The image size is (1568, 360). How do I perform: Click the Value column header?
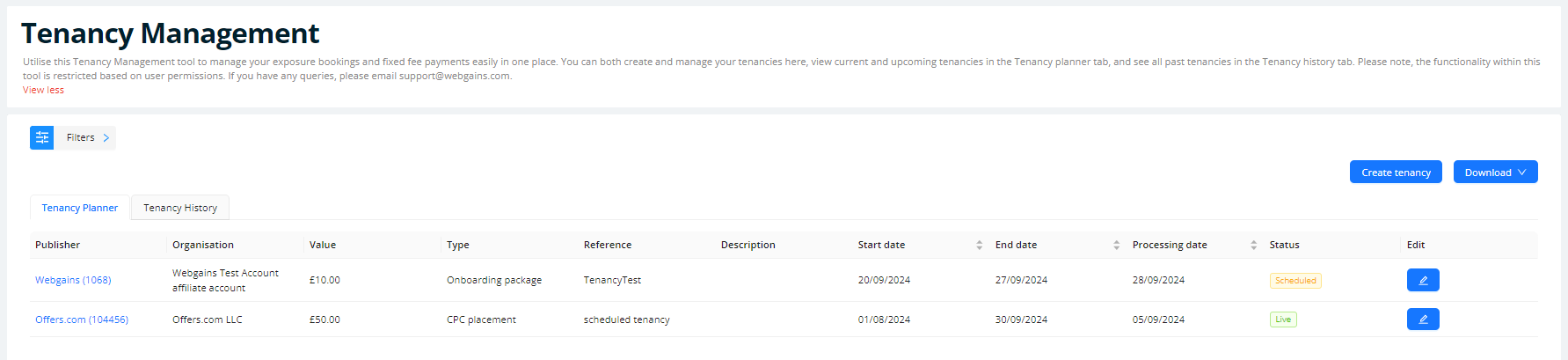(x=323, y=245)
